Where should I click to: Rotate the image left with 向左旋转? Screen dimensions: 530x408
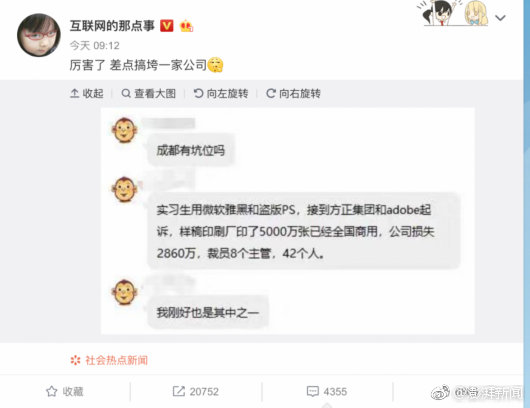pos(221,93)
